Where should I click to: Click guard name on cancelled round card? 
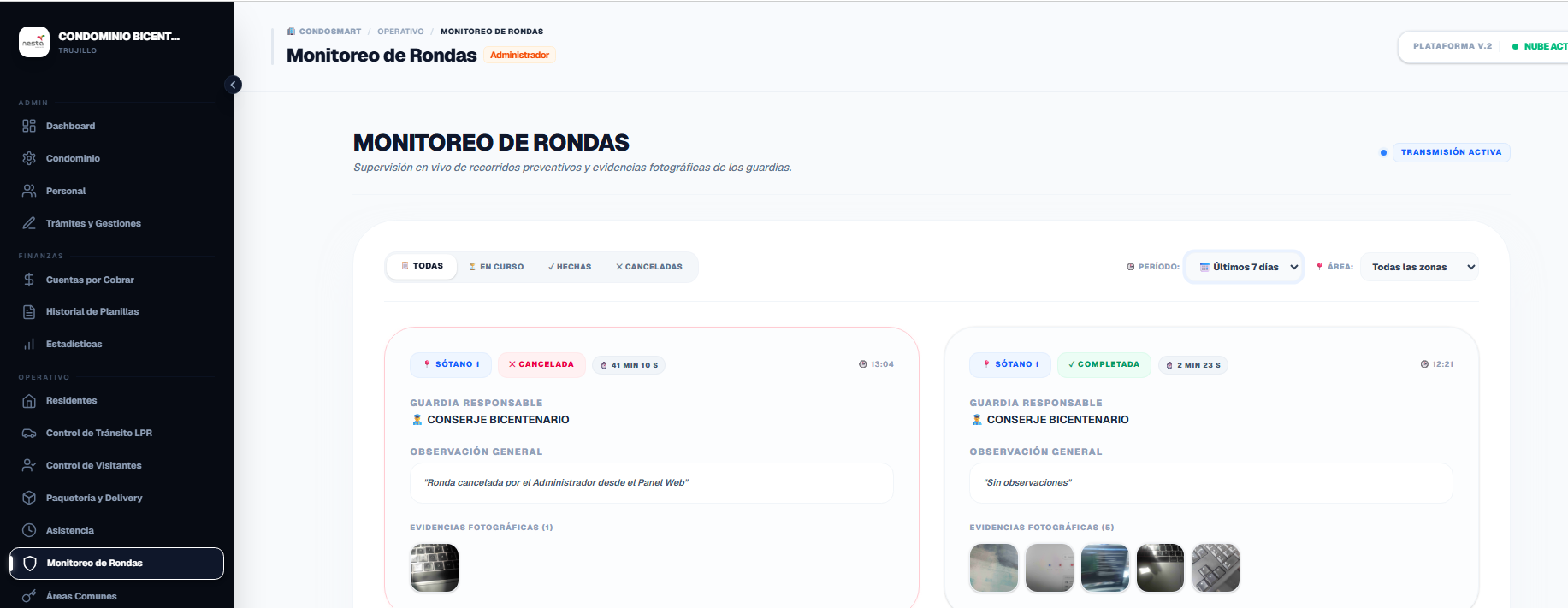click(498, 420)
